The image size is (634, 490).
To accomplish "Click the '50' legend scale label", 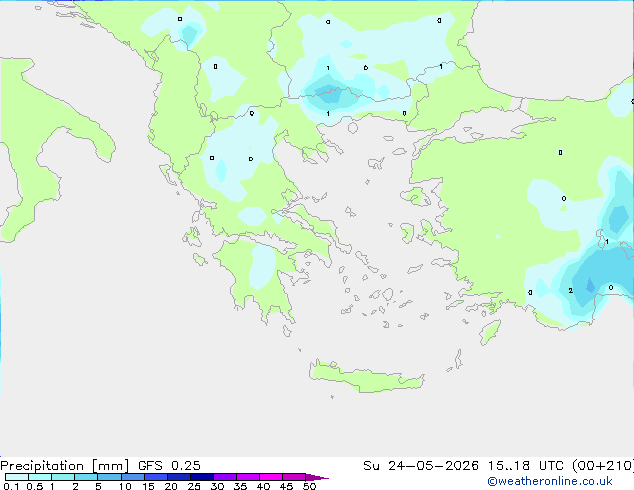I will 310,486.
